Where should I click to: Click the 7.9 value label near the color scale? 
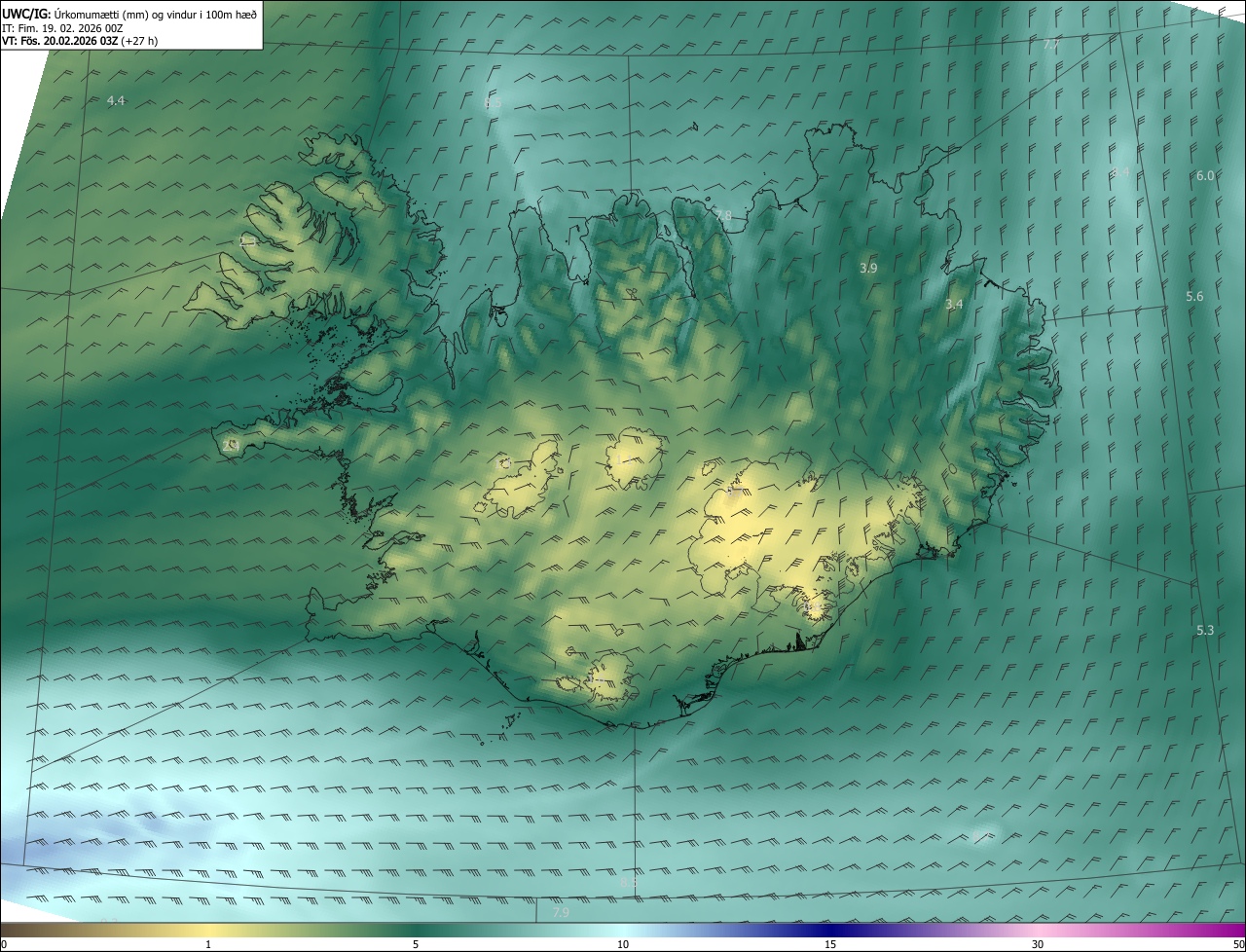point(561,912)
